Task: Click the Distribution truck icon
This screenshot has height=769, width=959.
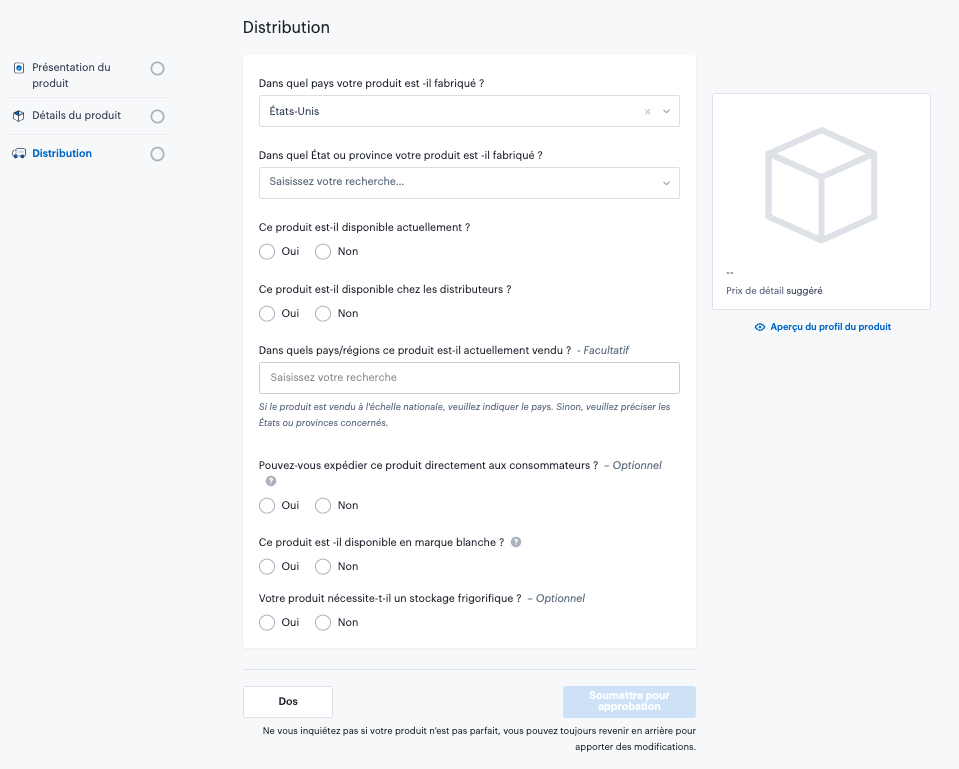Action: [18, 154]
